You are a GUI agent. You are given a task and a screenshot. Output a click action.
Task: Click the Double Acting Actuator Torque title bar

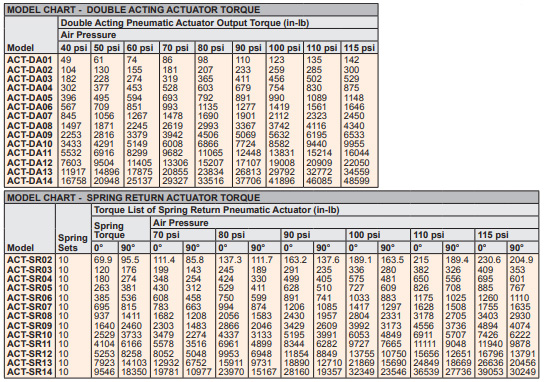(191, 9)
